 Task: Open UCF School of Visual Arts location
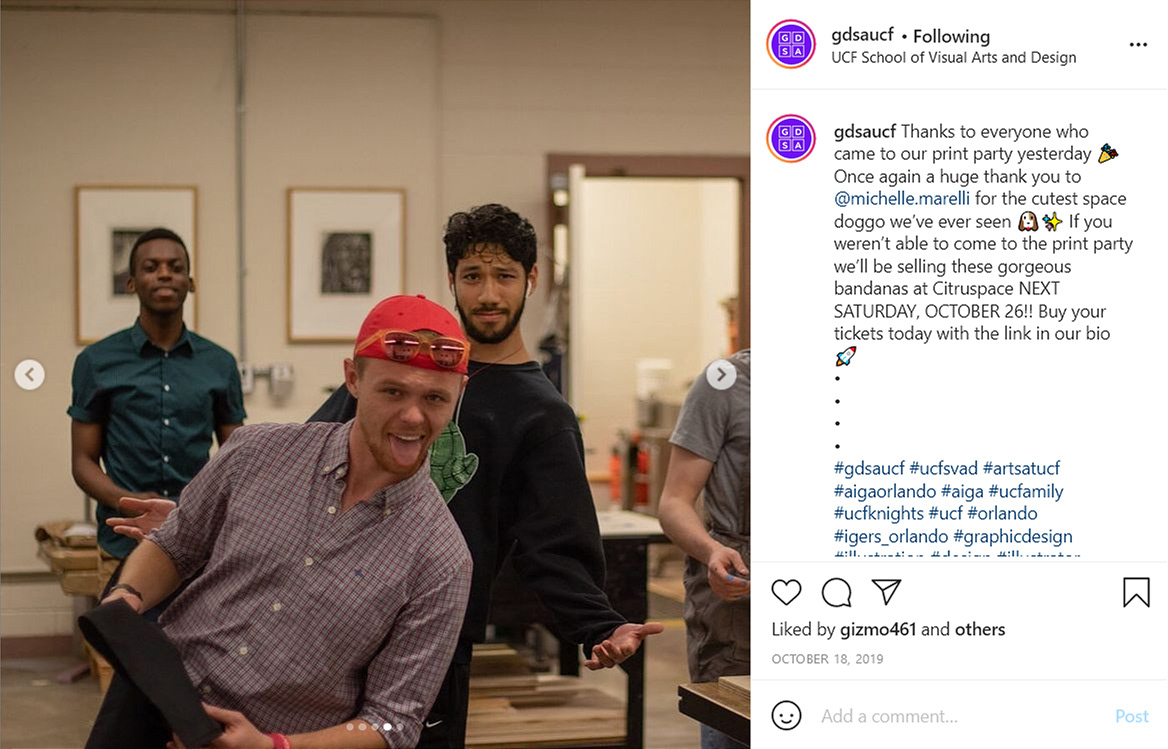pos(953,57)
